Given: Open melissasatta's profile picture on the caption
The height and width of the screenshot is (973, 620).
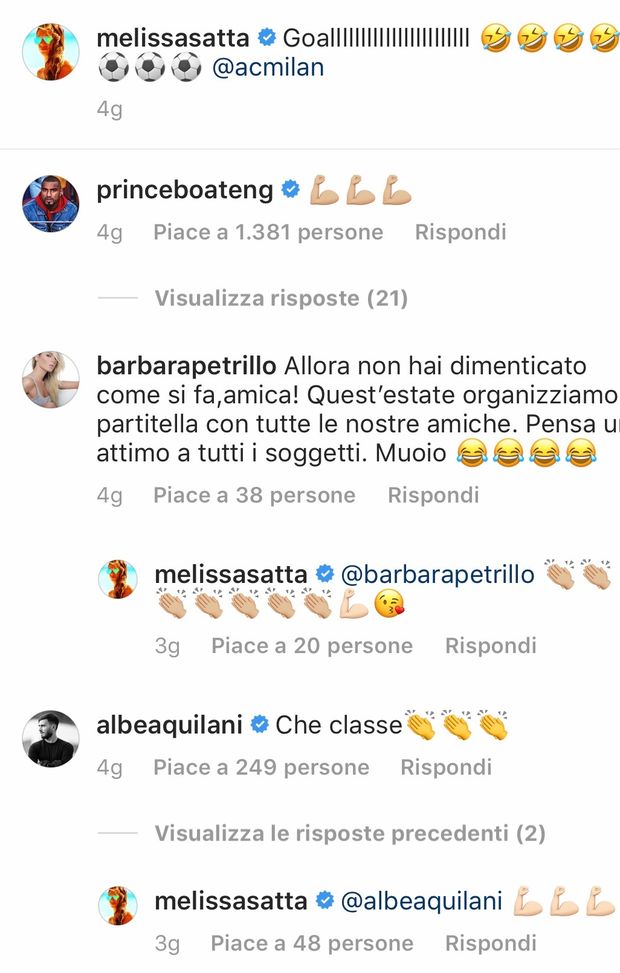Looking at the screenshot, I should [50, 52].
